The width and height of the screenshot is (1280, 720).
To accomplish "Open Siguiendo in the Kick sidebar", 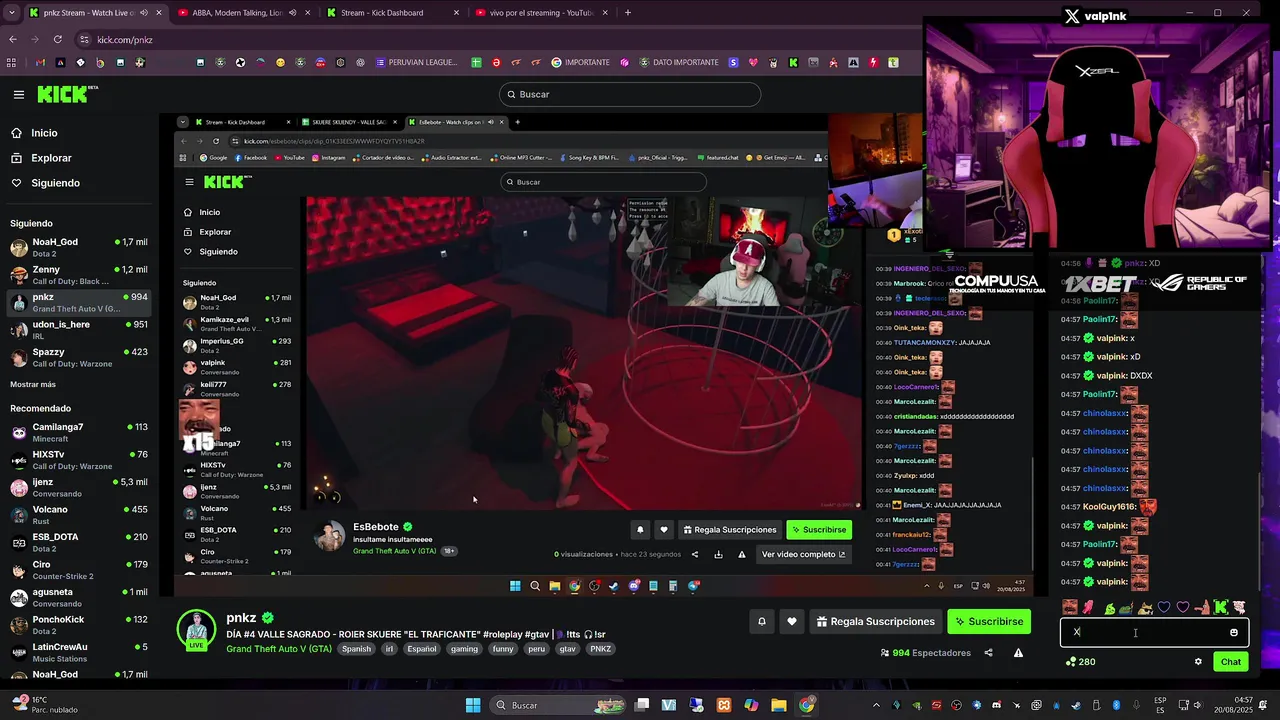I will point(55,183).
